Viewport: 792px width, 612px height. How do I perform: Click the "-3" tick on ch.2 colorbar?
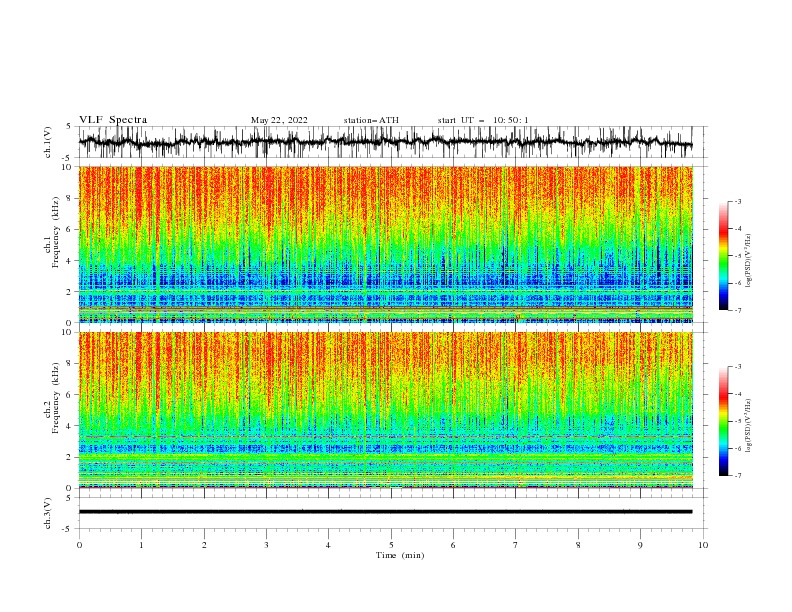coord(738,367)
